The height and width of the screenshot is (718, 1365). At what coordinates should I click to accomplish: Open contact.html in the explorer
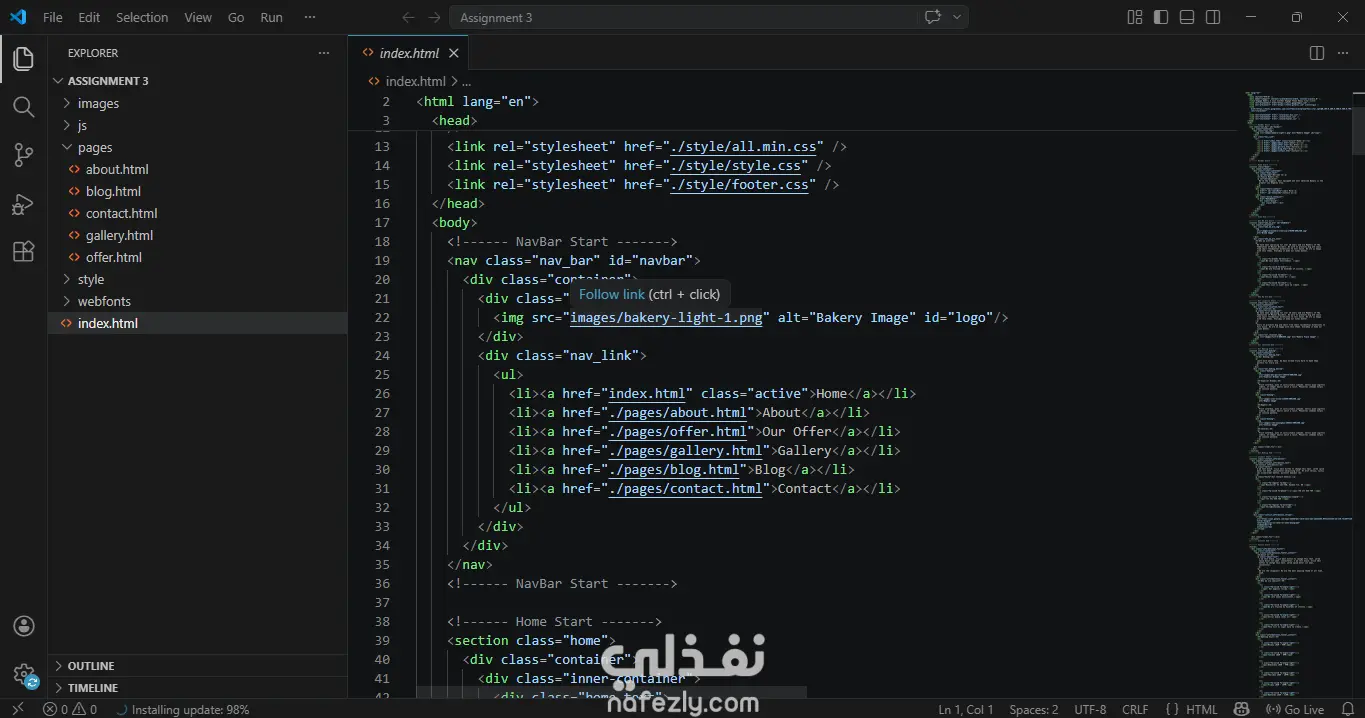[x=121, y=213]
